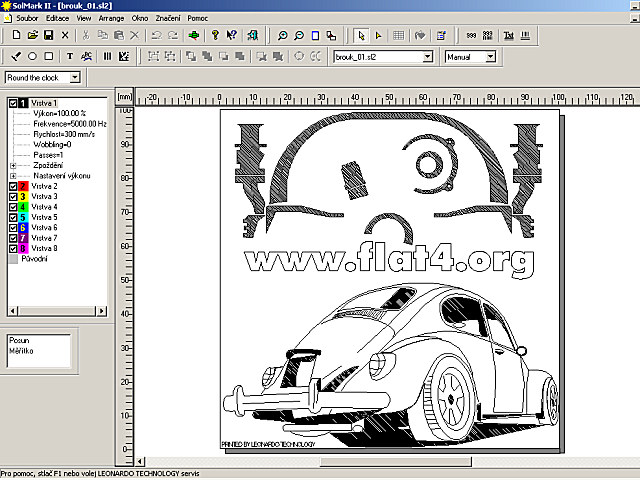Select the rectangle drawing tool

pyautogui.click(x=49, y=56)
